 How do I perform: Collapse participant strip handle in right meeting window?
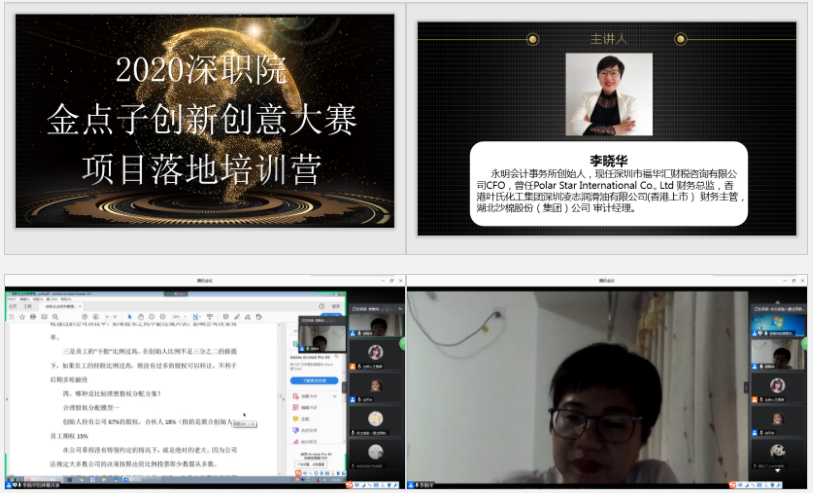tap(747, 387)
